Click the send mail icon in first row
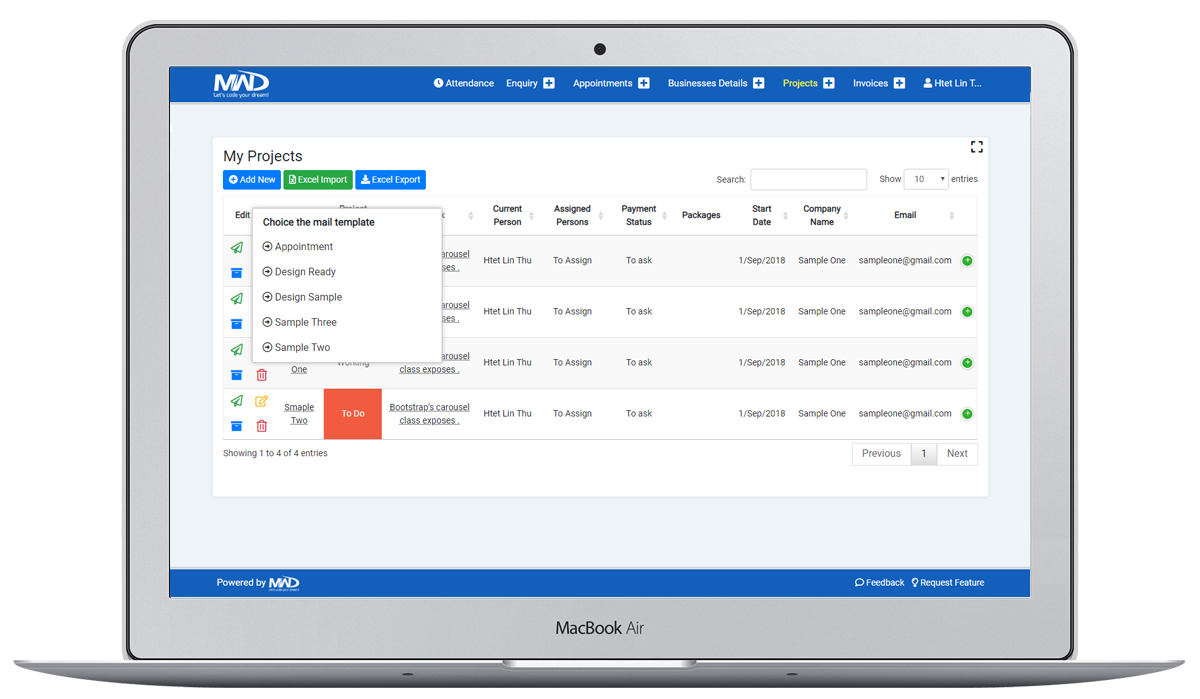This screenshot has height=699, width=1200. pyautogui.click(x=237, y=248)
